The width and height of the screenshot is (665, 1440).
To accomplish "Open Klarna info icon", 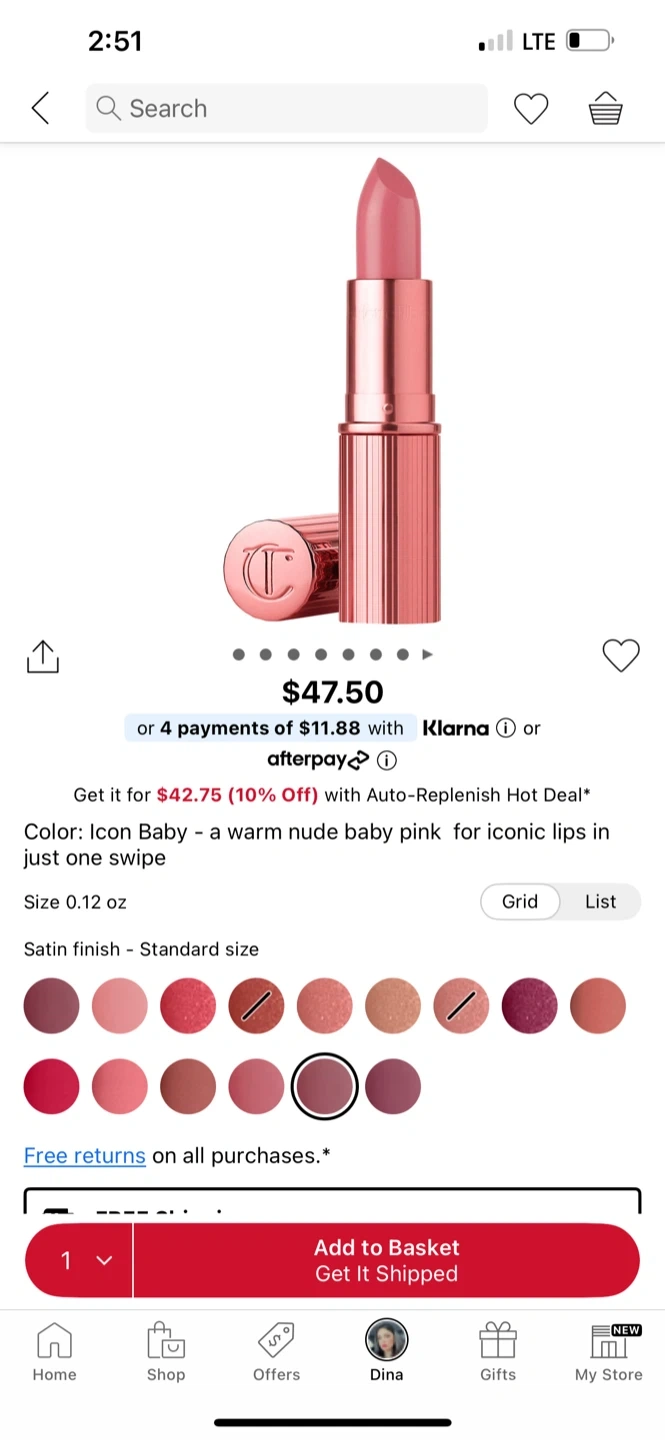I will click(506, 728).
